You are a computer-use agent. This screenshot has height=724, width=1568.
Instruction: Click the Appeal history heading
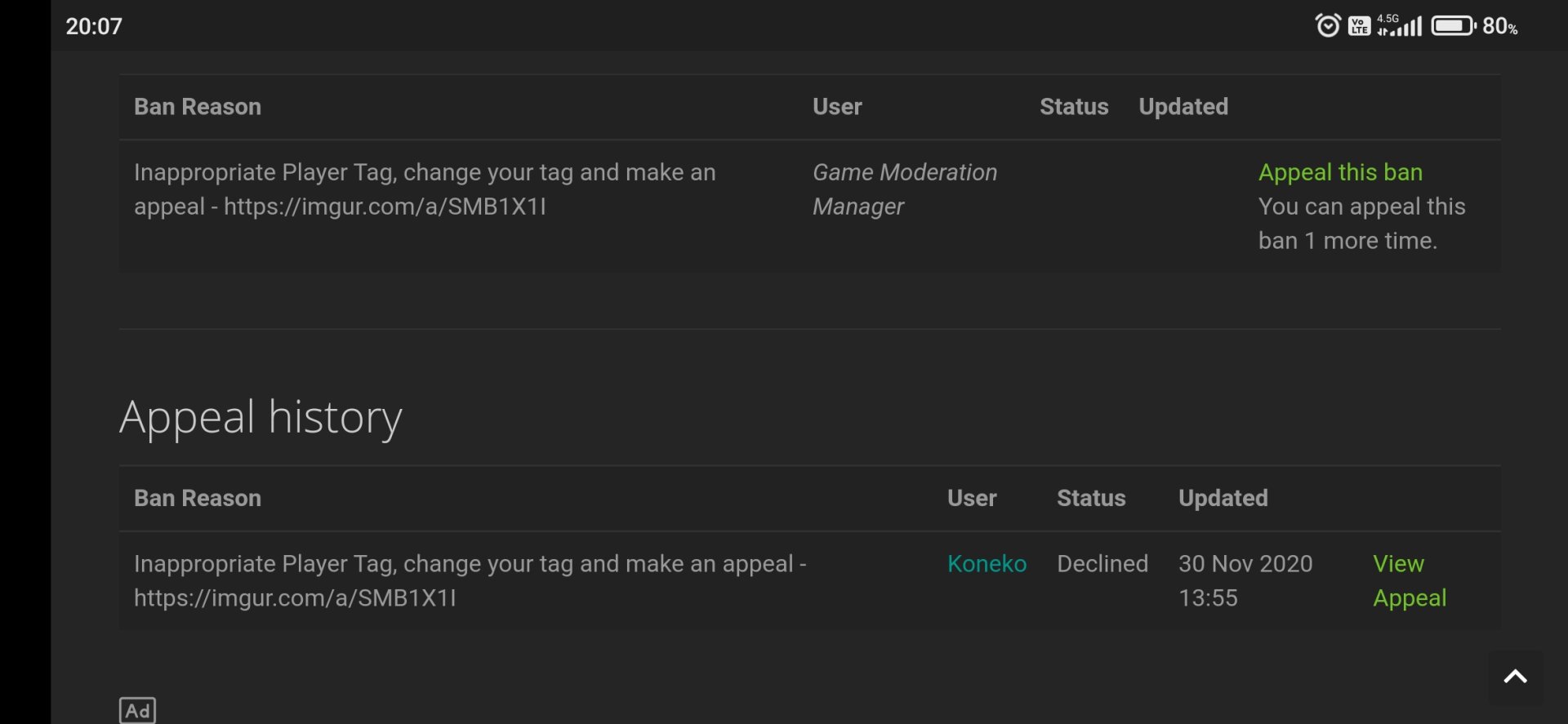coord(261,417)
